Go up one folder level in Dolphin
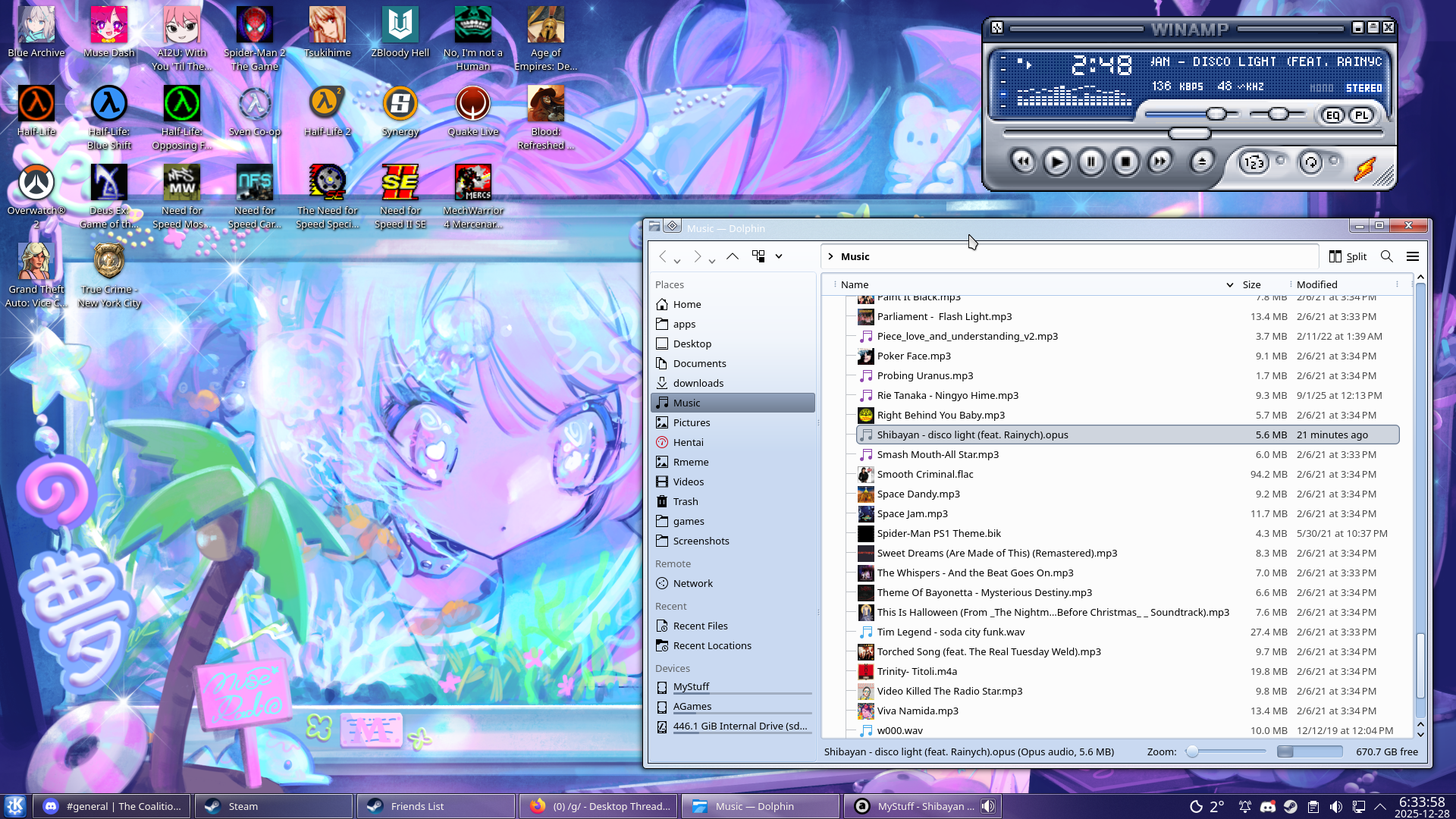The width and height of the screenshot is (1456, 819). [x=732, y=256]
